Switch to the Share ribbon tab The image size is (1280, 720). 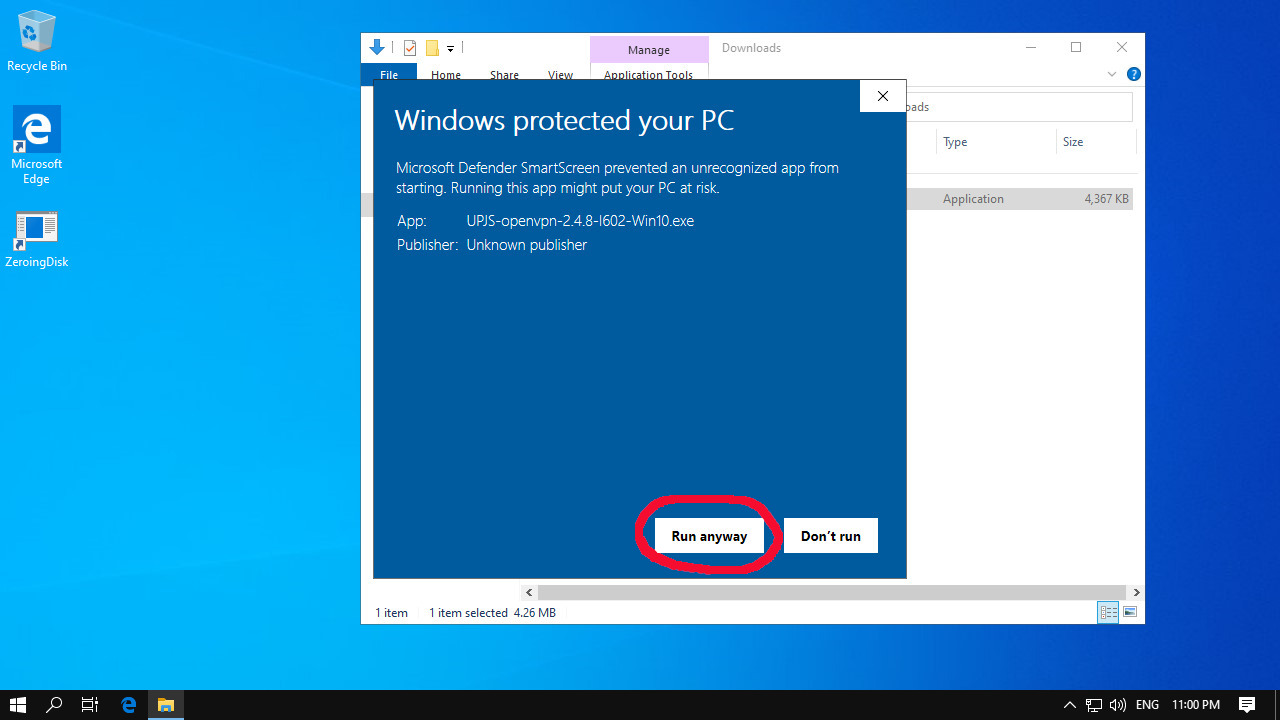coord(504,74)
